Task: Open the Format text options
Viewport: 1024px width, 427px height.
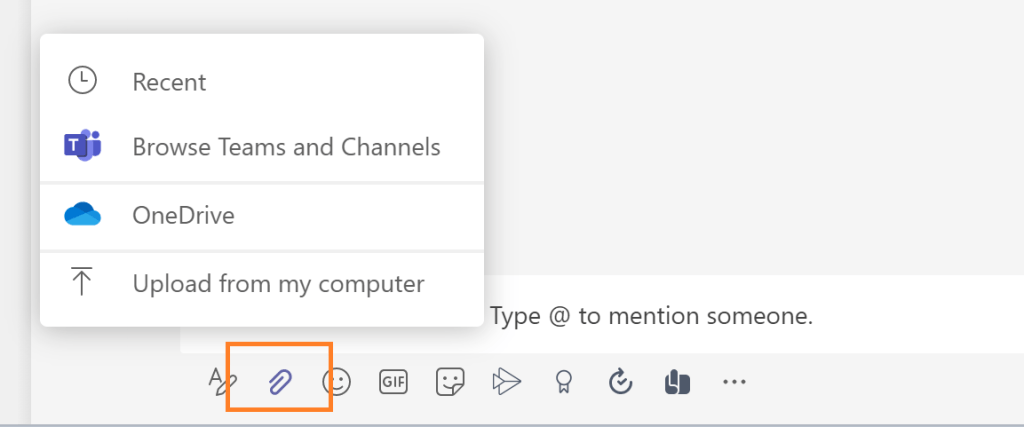Action: click(x=223, y=381)
